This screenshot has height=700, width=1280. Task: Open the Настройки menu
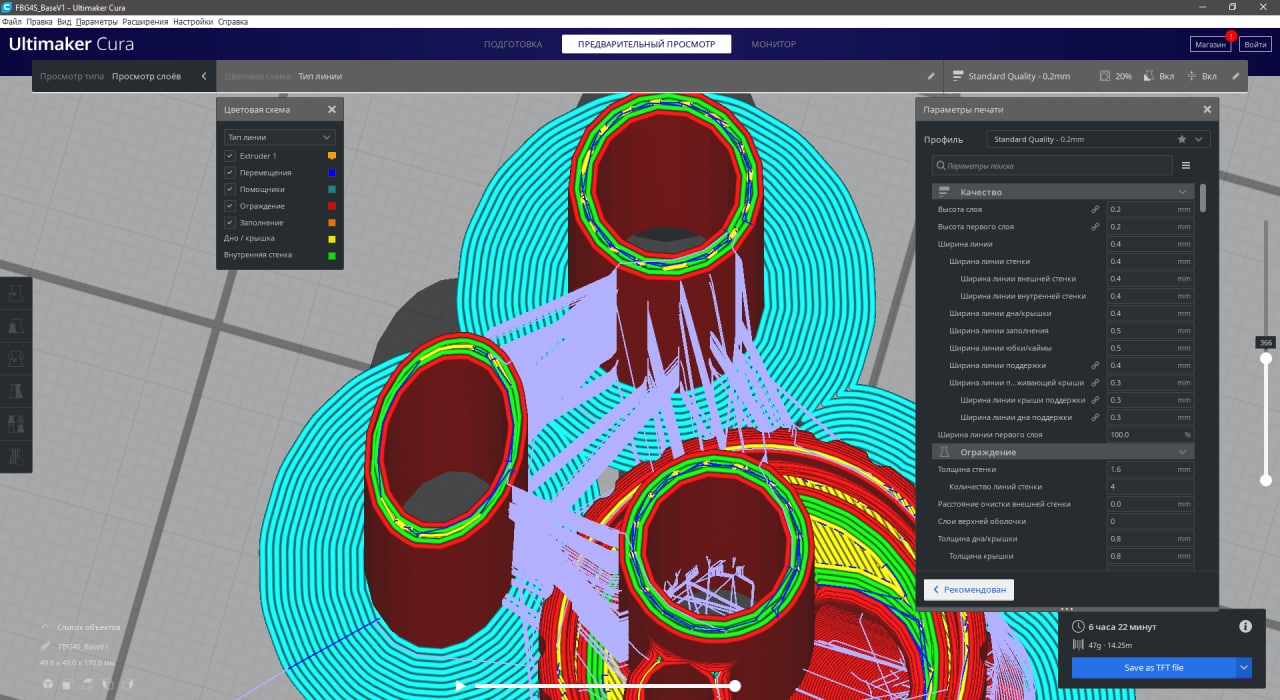click(x=193, y=21)
